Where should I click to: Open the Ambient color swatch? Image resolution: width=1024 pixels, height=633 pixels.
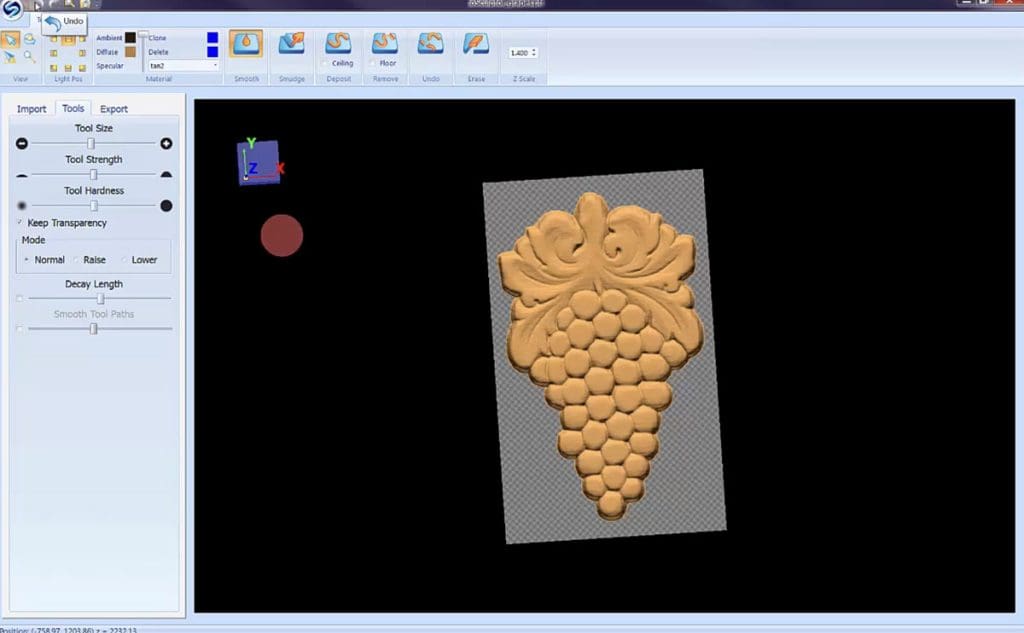click(x=131, y=38)
